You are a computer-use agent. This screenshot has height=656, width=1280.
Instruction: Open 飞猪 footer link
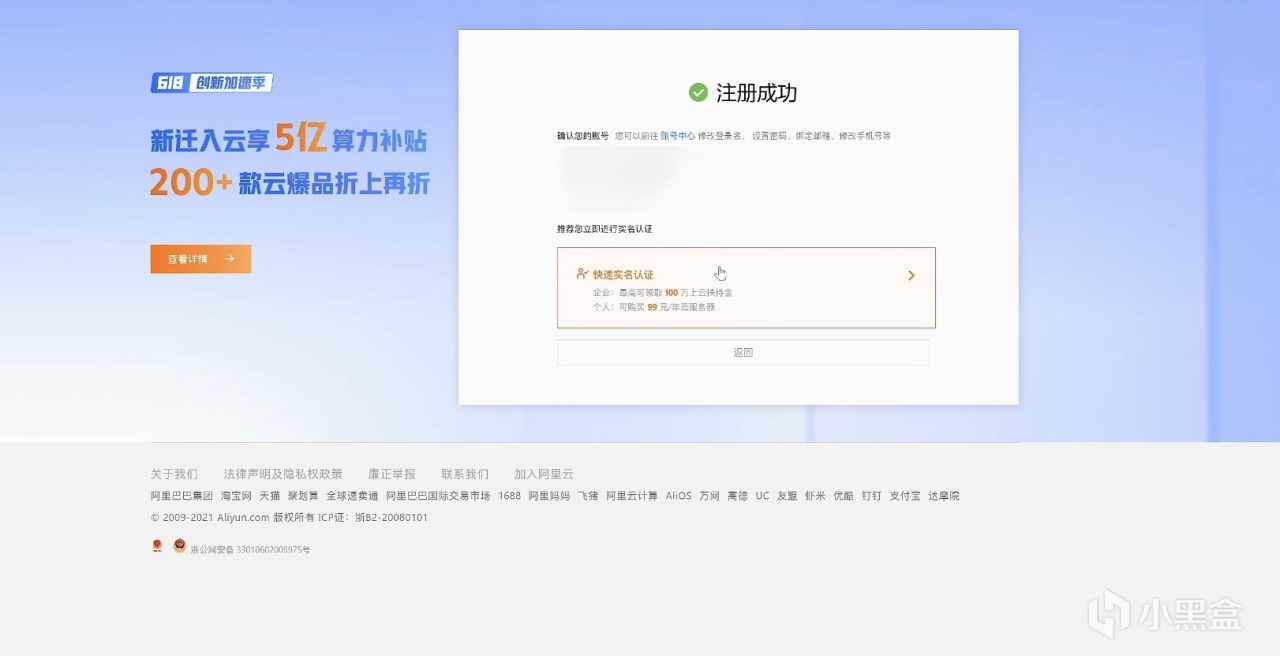(588, 496)
